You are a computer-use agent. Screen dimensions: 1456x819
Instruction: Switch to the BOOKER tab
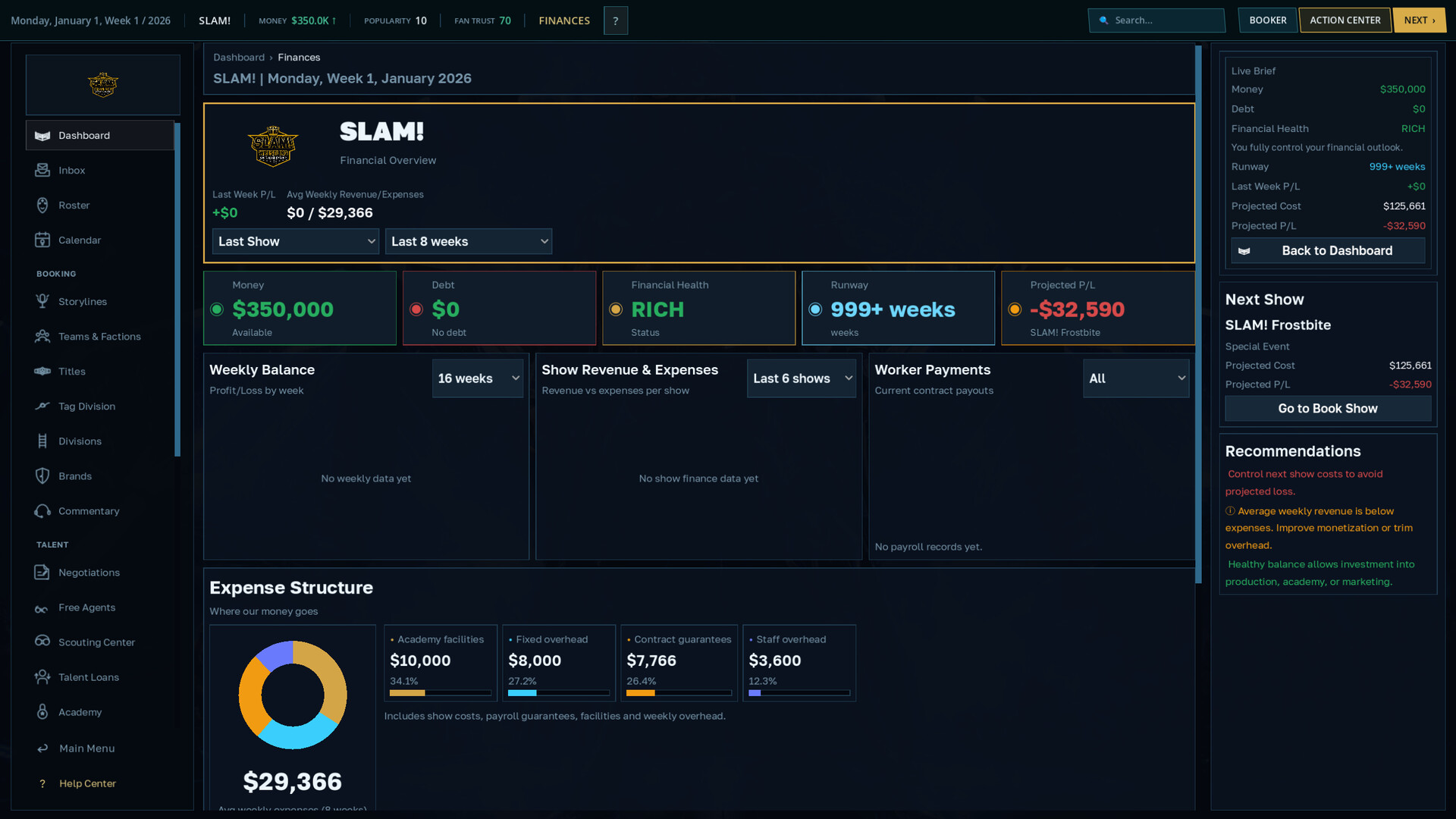(1268, 20)
